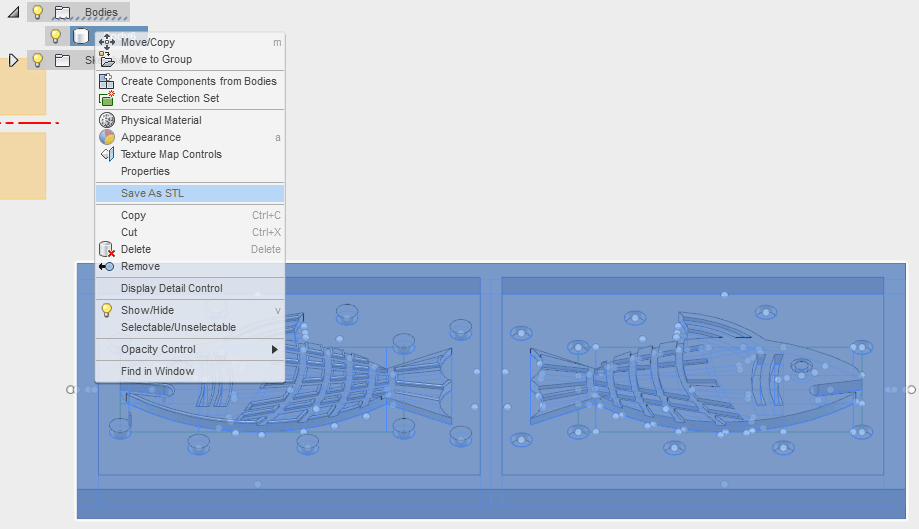The width and height of the screenshot is (919, 529).
Task: Toggle visibility lightbulb of Sketches folder
Action: [x=38, y=60]
